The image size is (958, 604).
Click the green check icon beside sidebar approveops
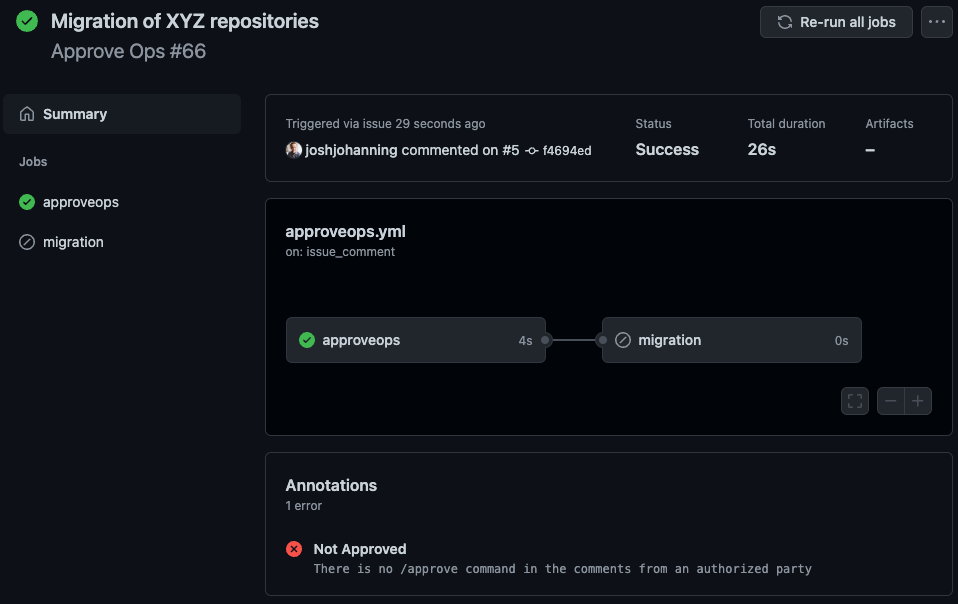tap(27, 202)
